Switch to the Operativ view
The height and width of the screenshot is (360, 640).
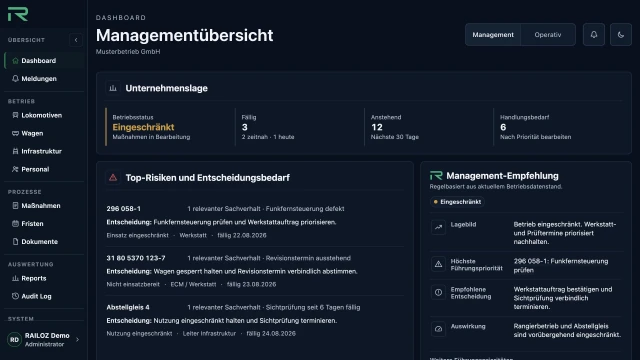pos(548,35)
